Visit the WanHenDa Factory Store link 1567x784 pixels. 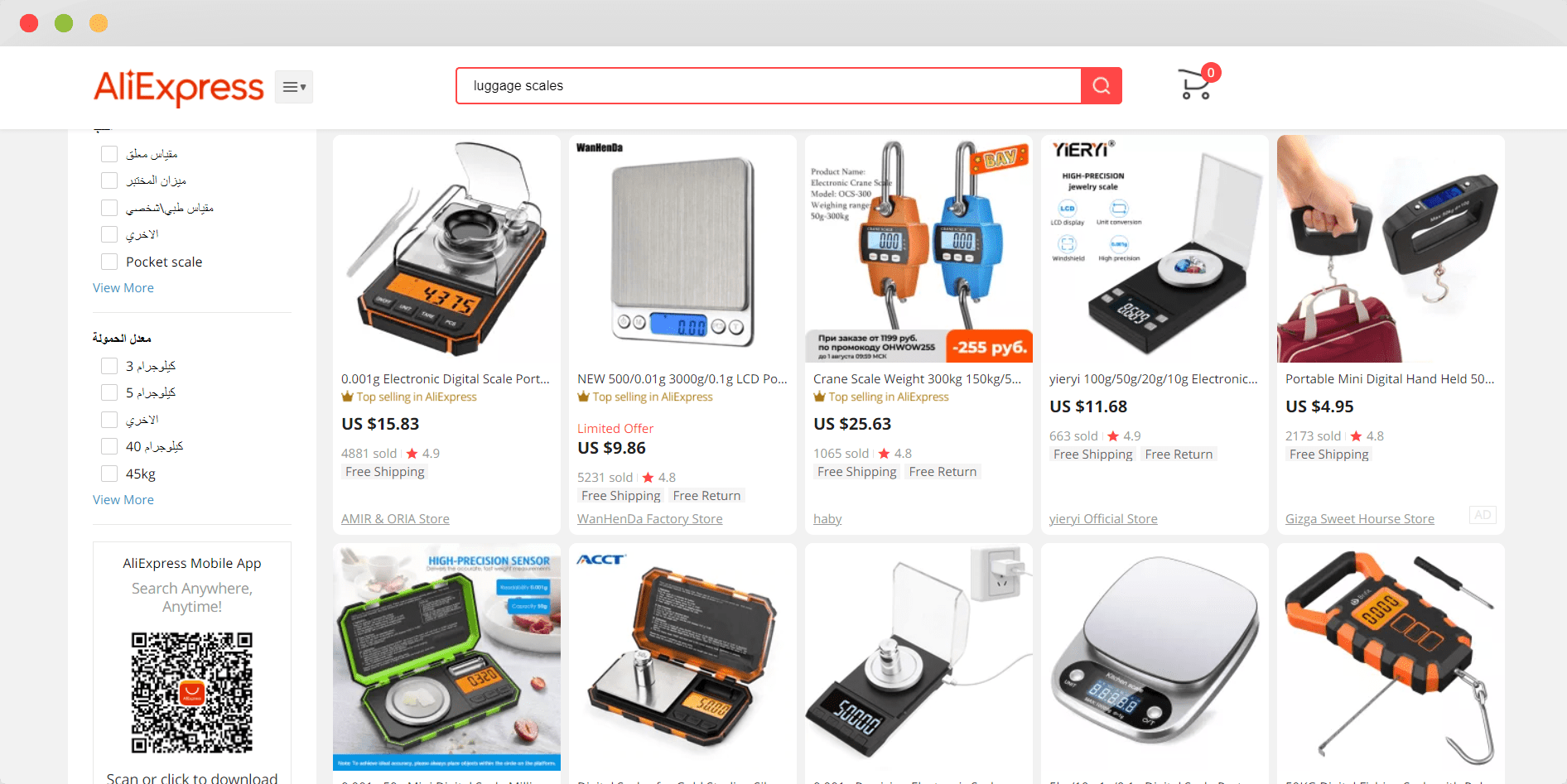tap(649, 519)
